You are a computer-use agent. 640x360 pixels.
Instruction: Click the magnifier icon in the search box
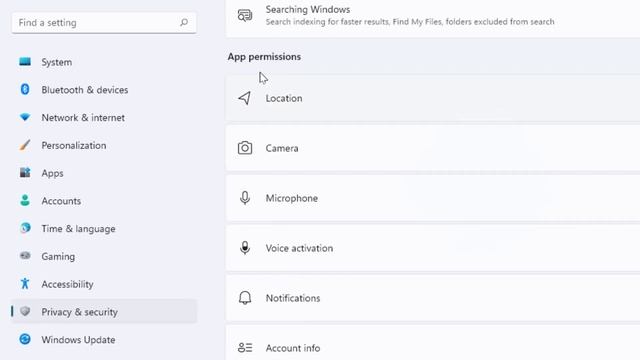click(x=184, y=22)
